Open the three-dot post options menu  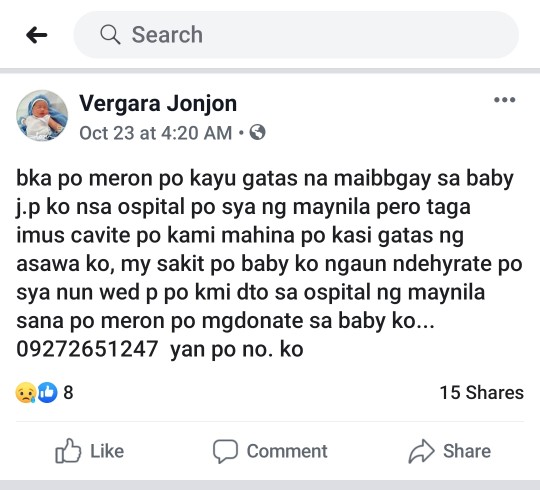[x=505, y=100]
